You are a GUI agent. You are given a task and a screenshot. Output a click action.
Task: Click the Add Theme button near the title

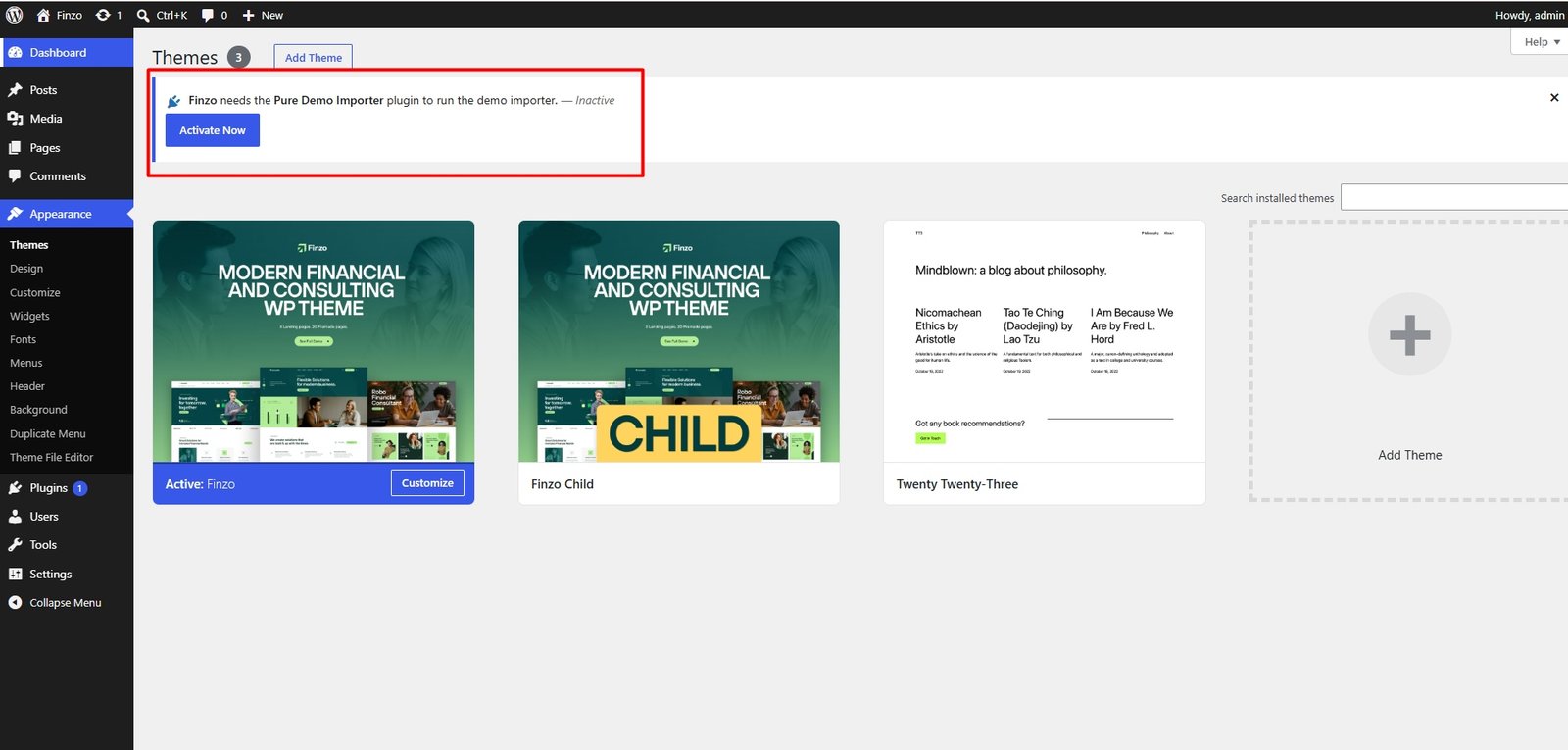coord(314,58)
